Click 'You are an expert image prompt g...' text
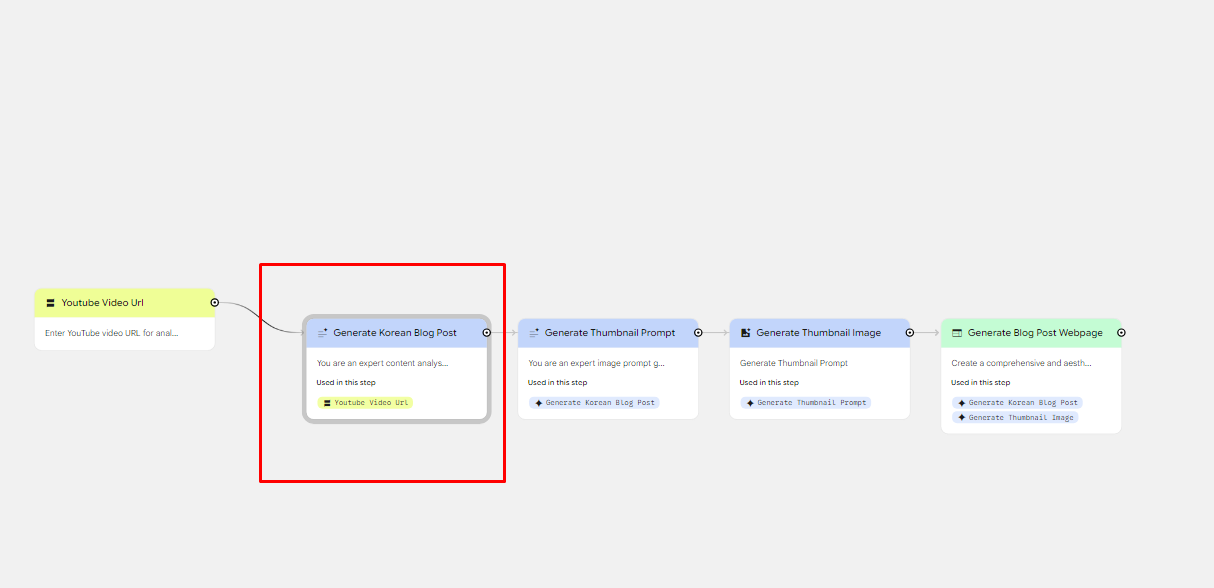The height and width of the screenshot is (588, 1214). [597, 363]
